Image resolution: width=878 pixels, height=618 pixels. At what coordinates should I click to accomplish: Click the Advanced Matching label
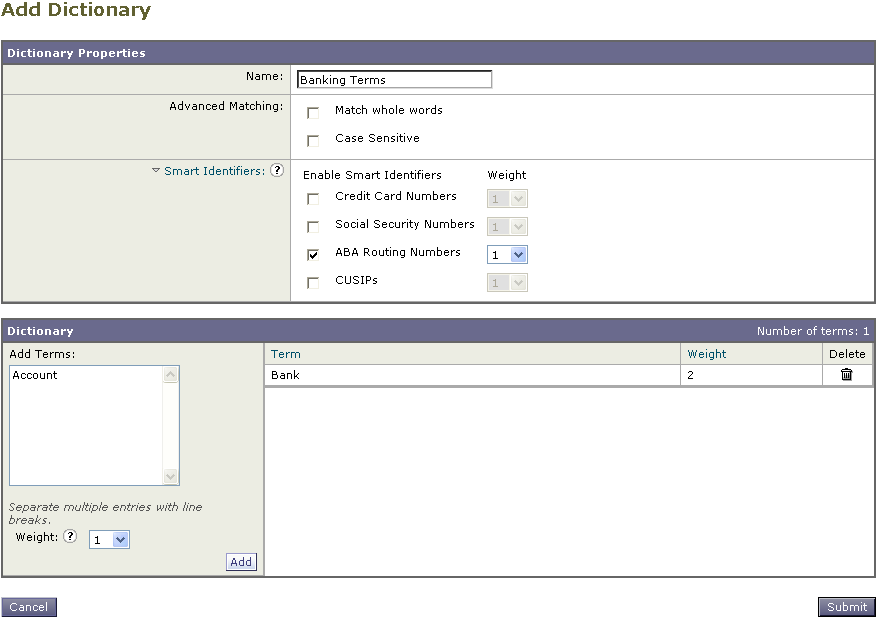point(226,106)
